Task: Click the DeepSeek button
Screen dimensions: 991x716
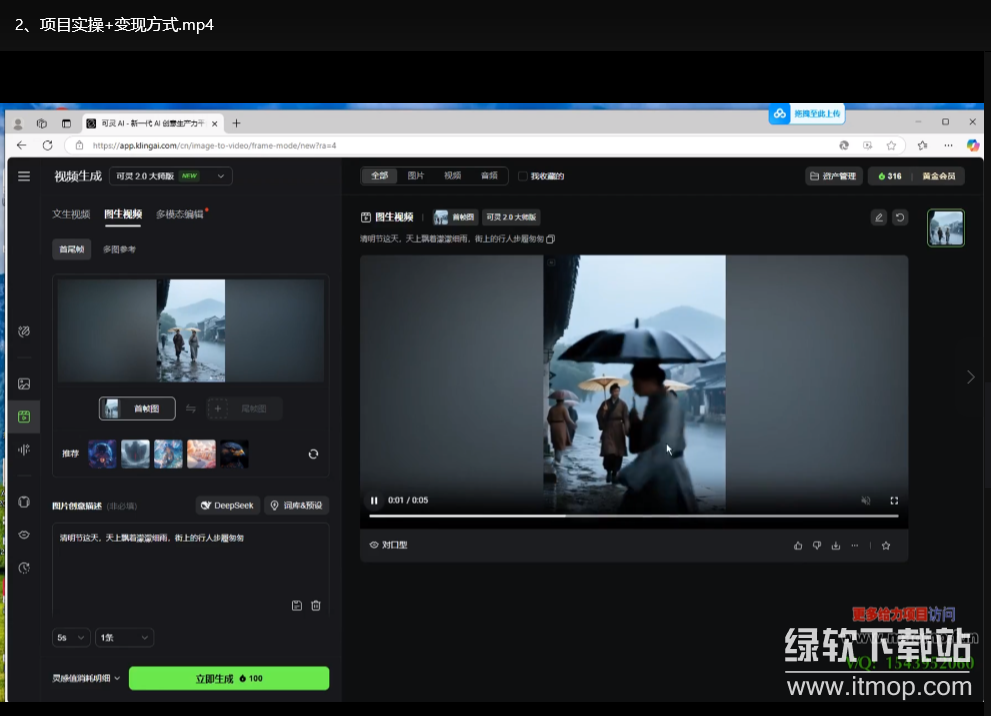Action: point(228,505)
